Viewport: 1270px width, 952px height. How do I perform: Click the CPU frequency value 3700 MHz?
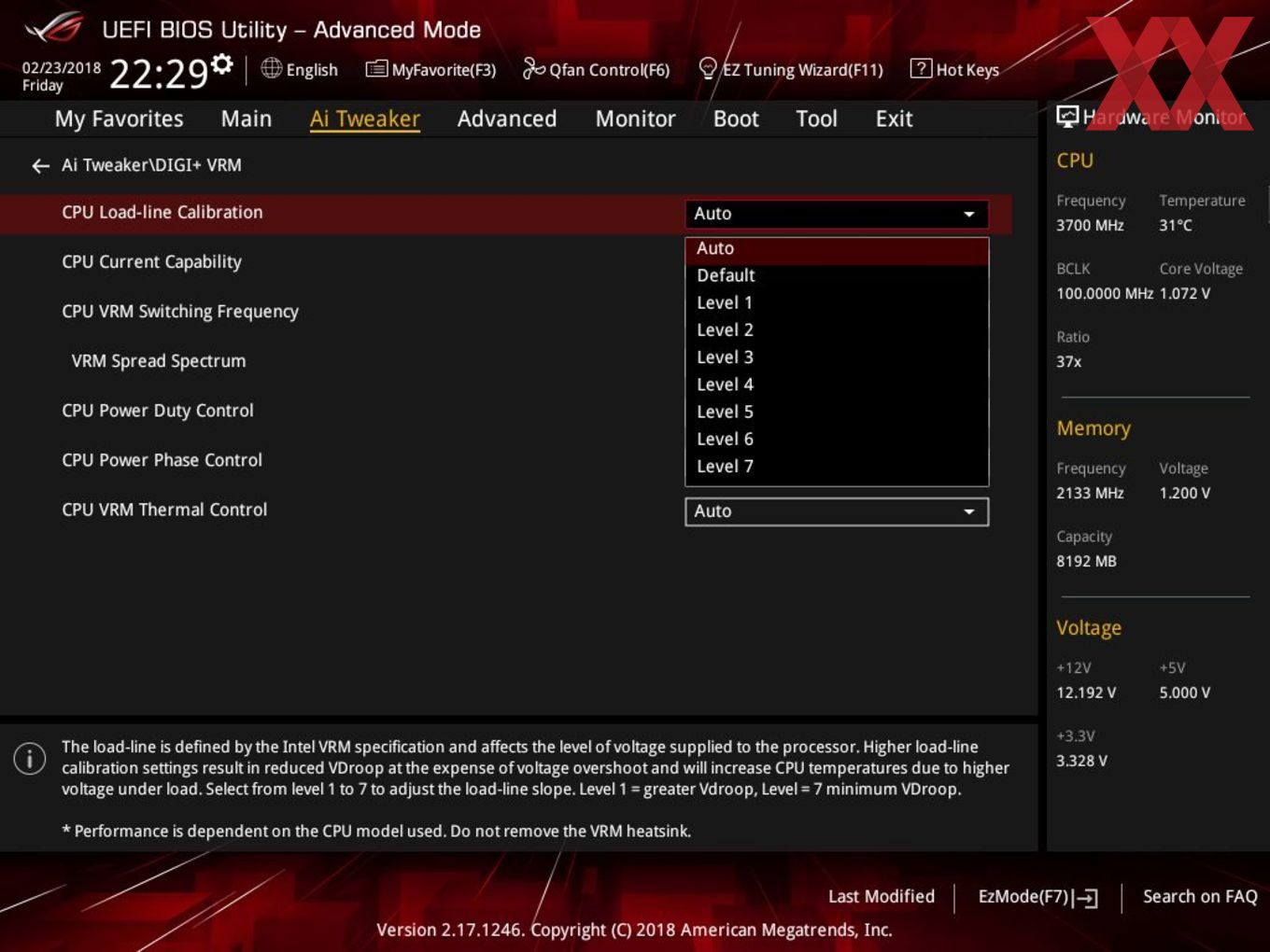1090,225
